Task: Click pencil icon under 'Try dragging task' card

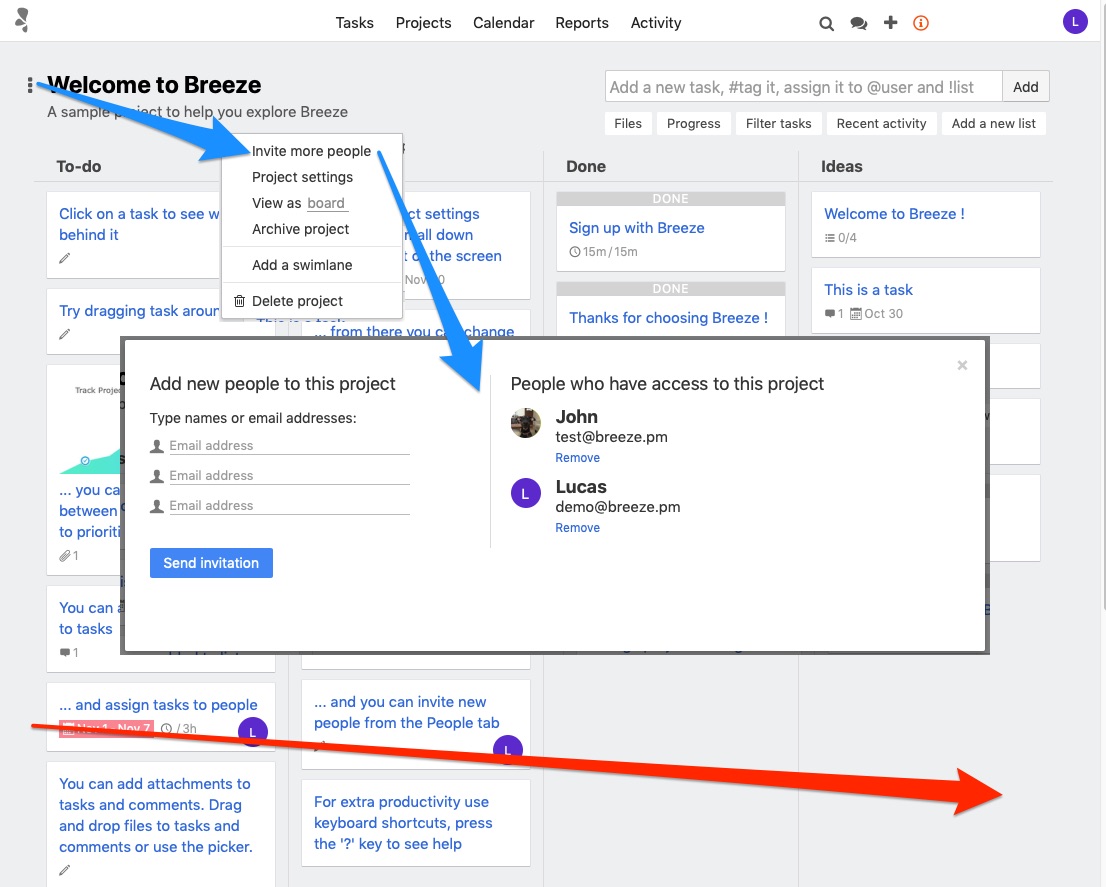Action: (65, 334)
